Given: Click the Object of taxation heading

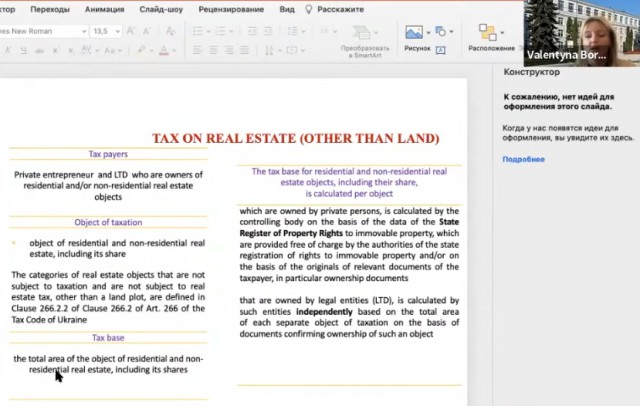Looking at the screenshot, I should click(108, 222).
